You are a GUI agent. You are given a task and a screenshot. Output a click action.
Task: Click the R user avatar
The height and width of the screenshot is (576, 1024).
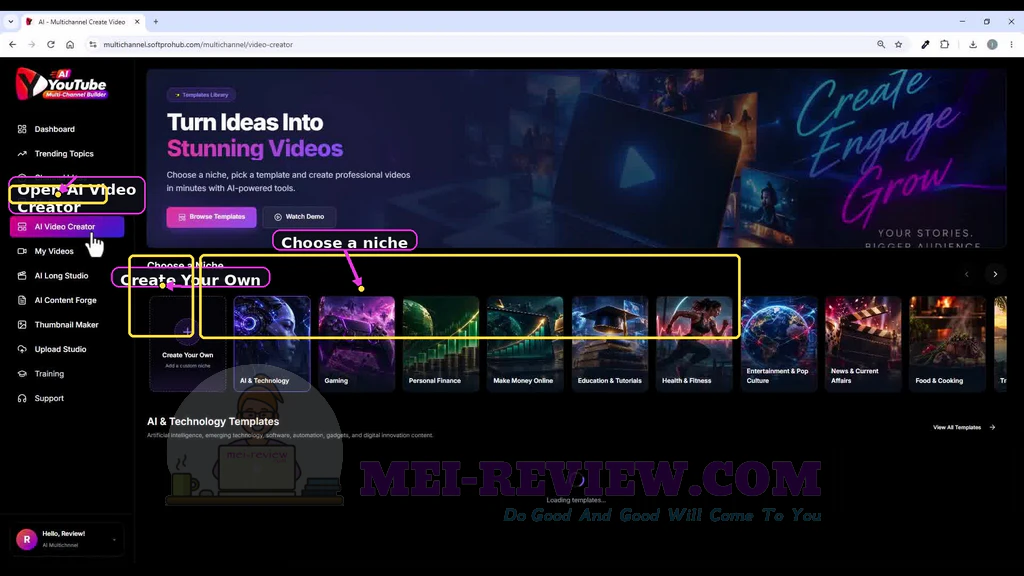(x=27, y=539)
